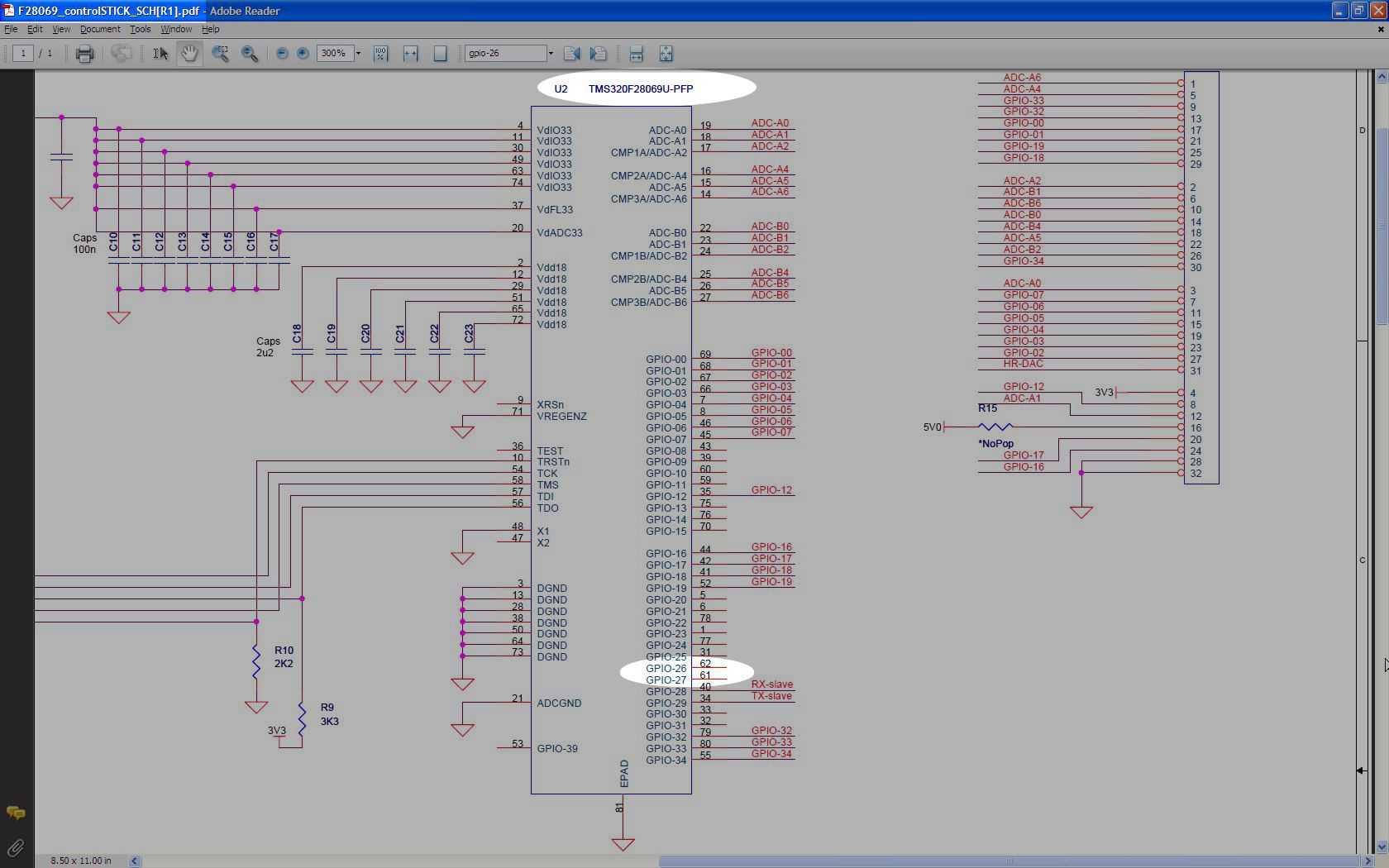Click the Caps 2u2 annotation
The width and height of the screenshot is (1389, 868).
268,347
